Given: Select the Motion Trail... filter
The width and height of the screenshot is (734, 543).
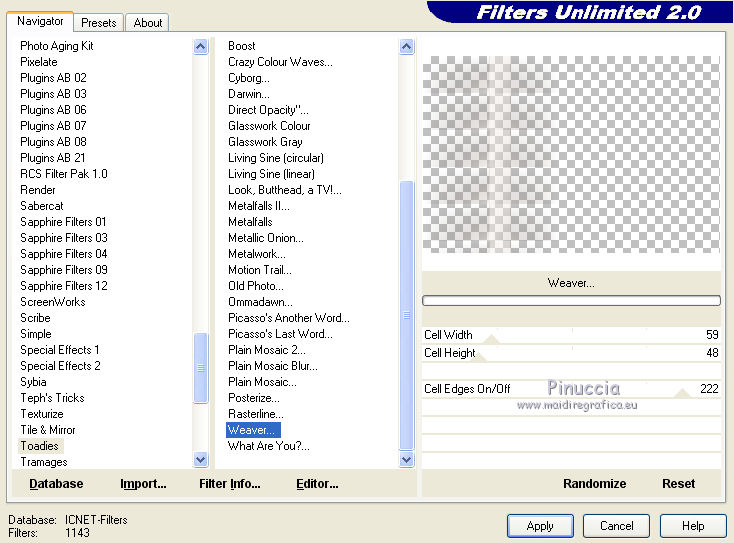Looking at the screenshot, I should point(260,270).
